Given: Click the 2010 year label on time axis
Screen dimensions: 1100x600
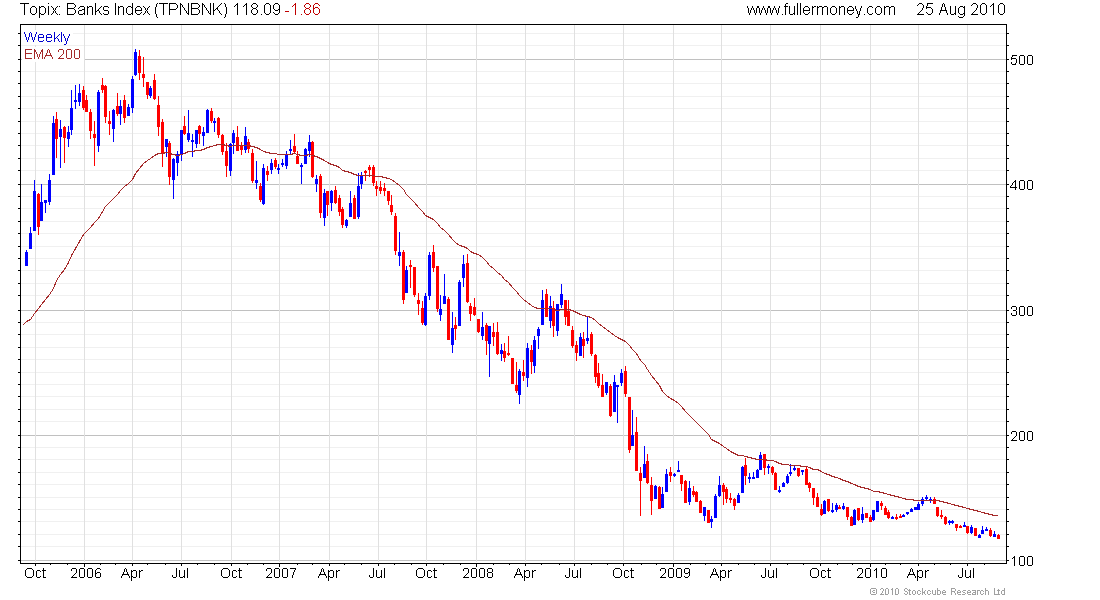Looking at the screenshot, I should pyautogui.click(x=871, y=573).
